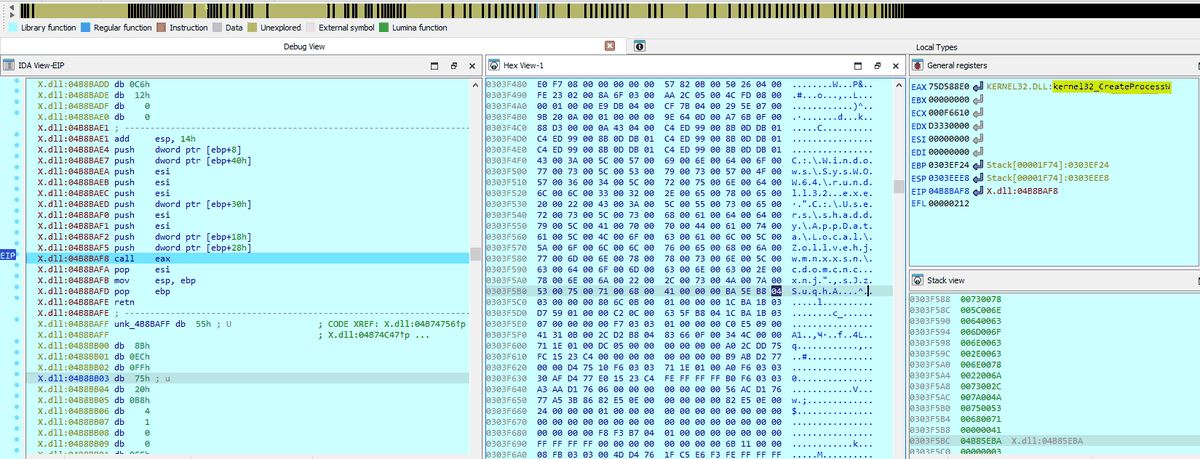Viewport: 1200px width, 459px height.
Task: Click the General registers panel icon
Action: (918, 65)
